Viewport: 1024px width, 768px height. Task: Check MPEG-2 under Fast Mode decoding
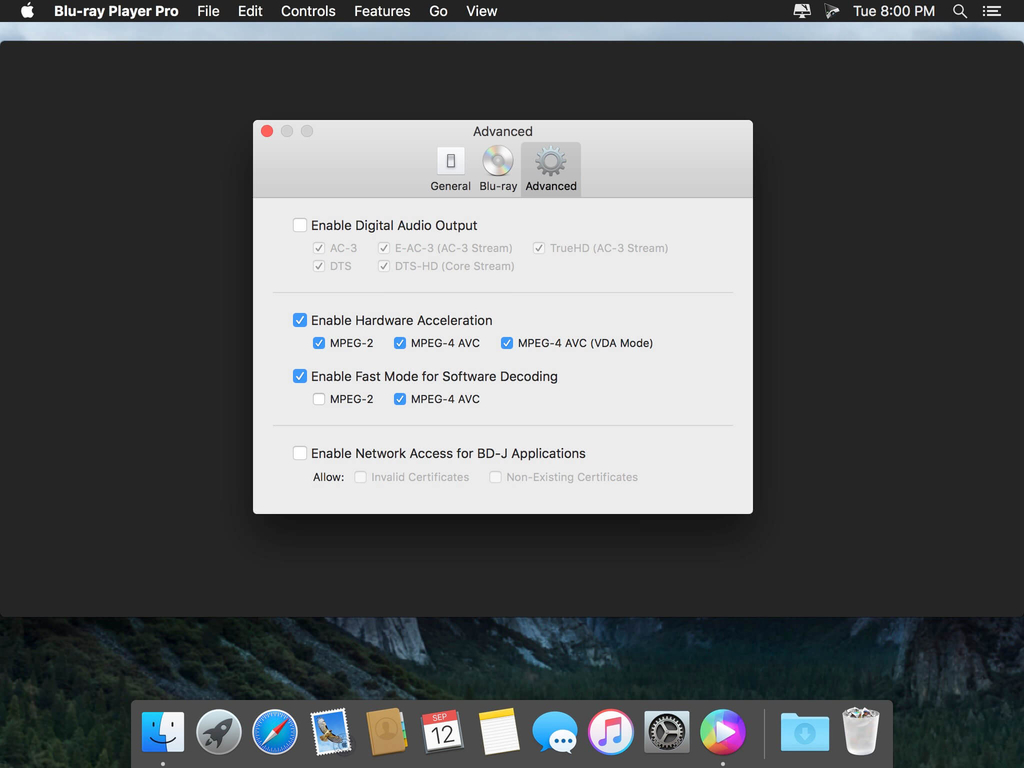[x=319, y=399]
